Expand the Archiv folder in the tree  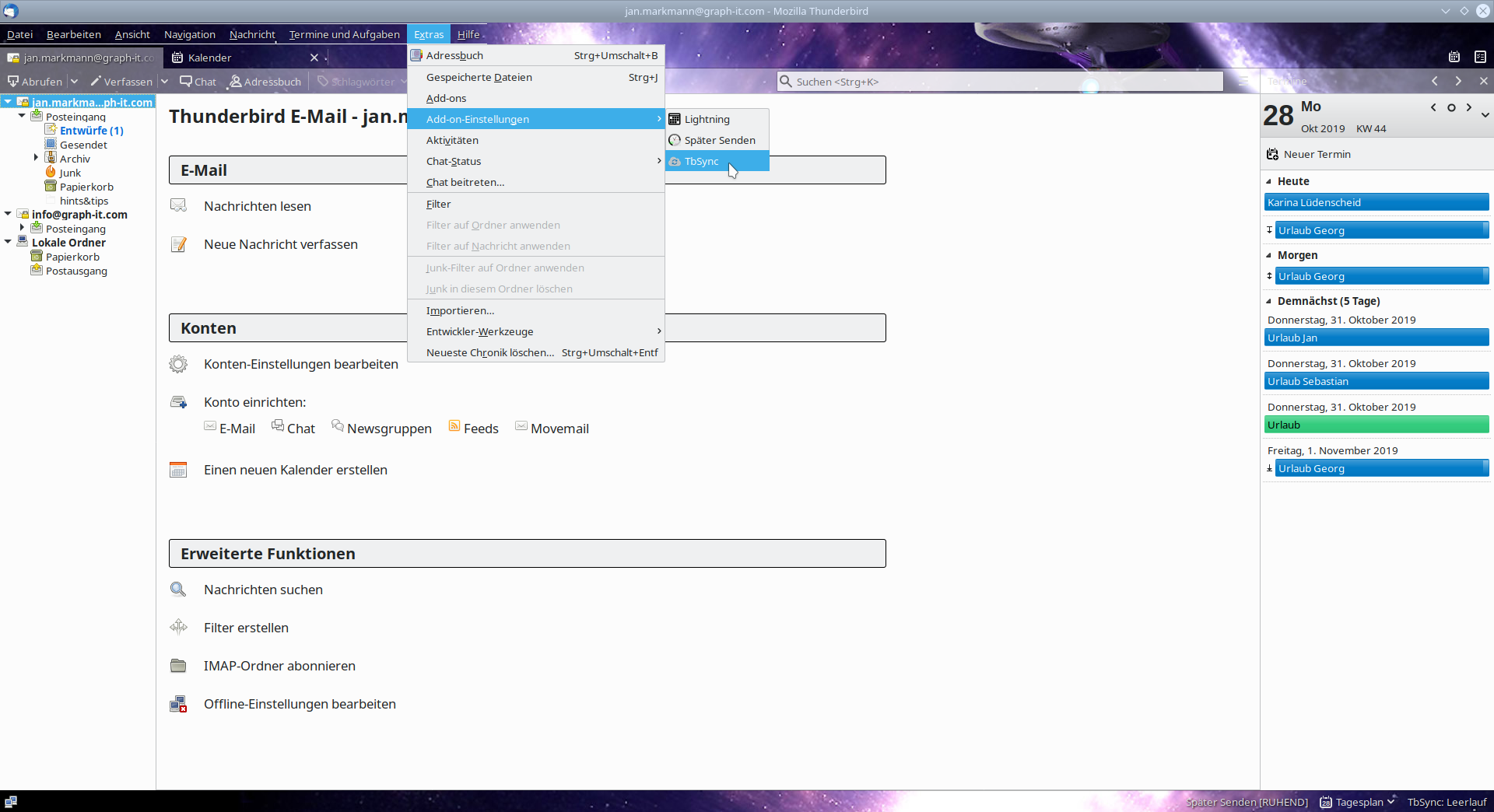click(x=36, y=158)
